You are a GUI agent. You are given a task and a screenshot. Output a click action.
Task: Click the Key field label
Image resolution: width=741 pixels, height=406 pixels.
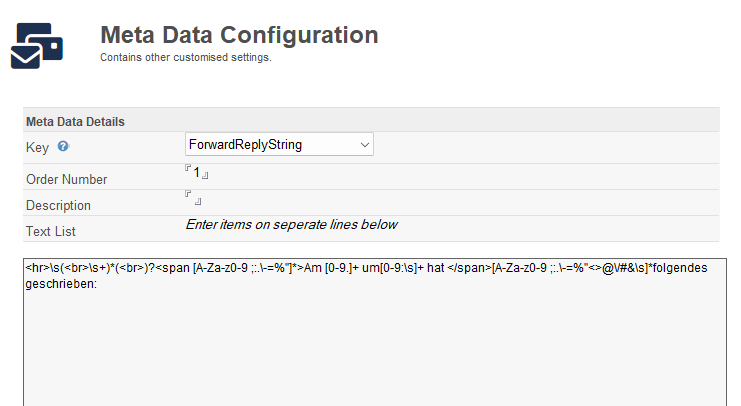click(x=37, y=147)
